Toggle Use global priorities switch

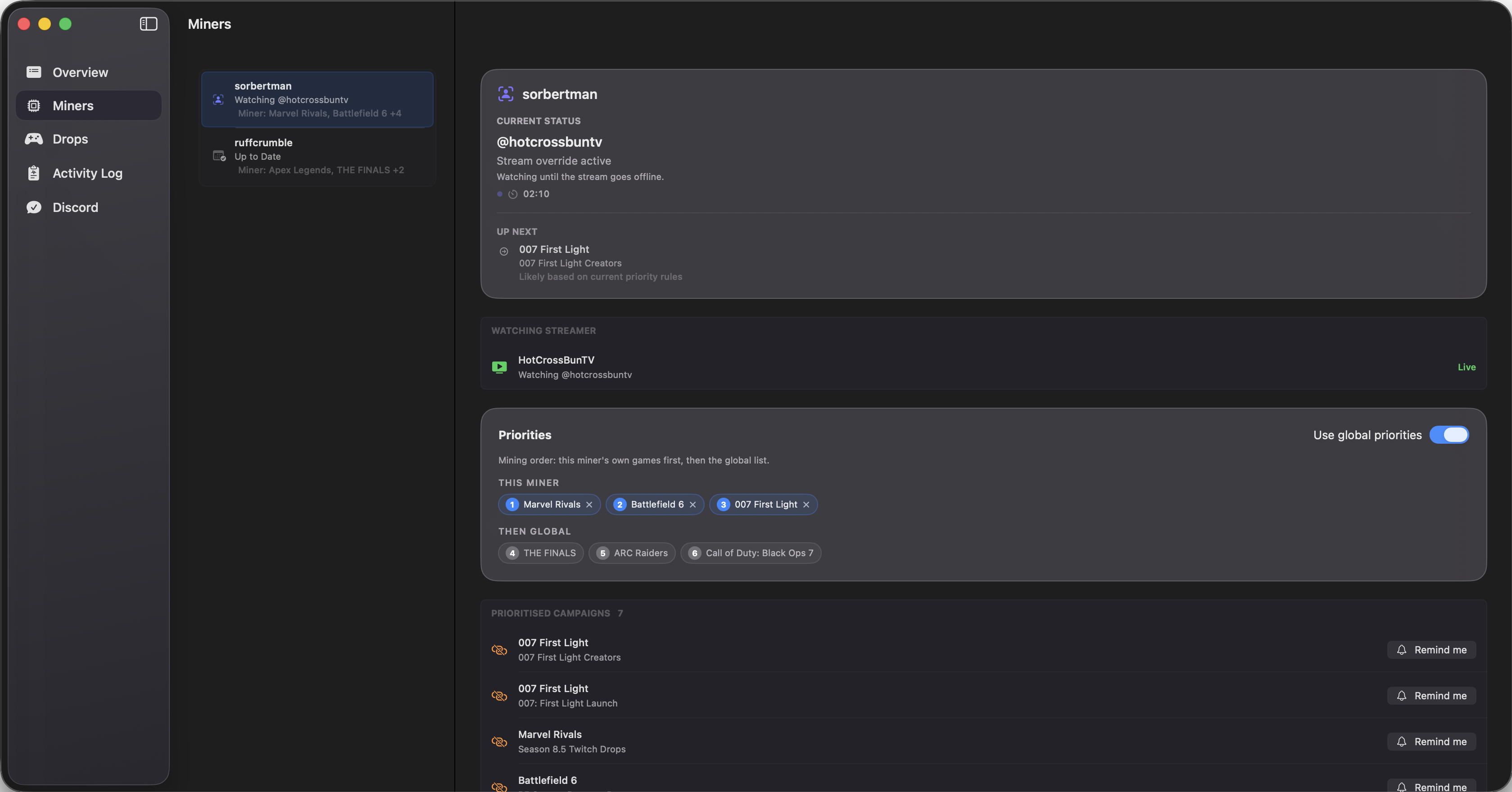pos(1449,435)
